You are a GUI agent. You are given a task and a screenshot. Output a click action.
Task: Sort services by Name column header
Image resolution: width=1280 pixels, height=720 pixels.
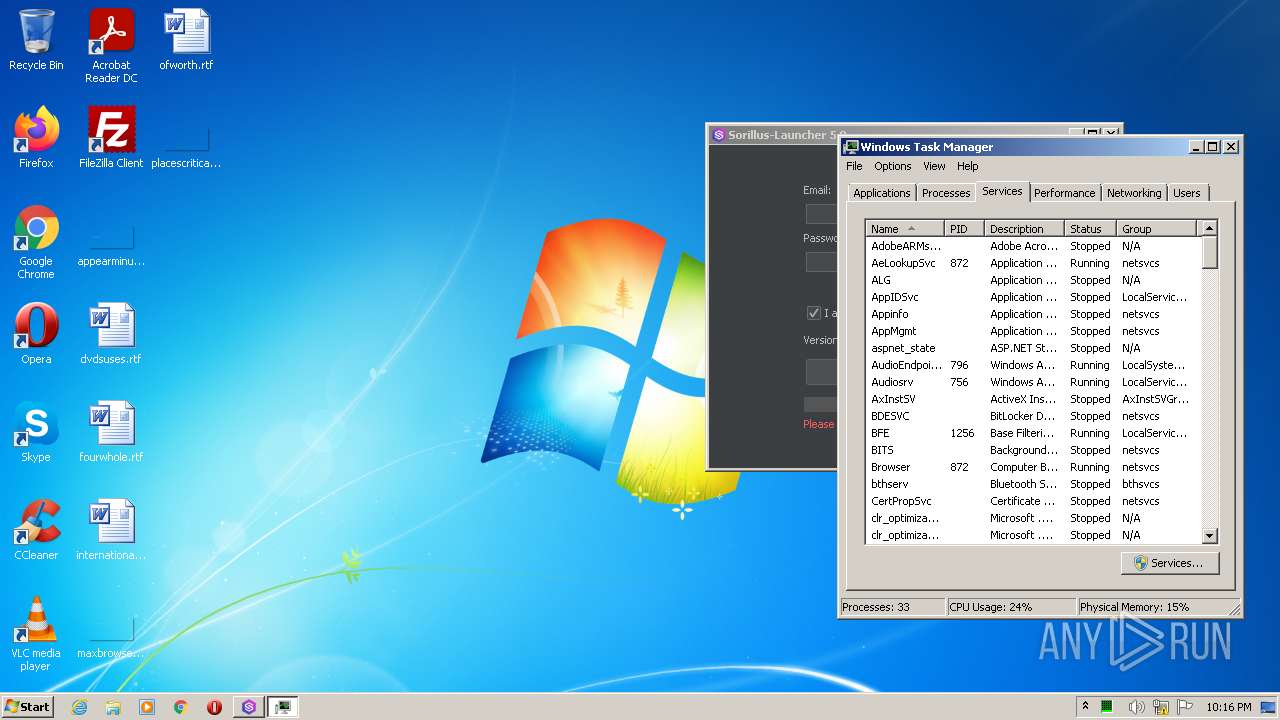pyautogui.click(x=905, y=229)
